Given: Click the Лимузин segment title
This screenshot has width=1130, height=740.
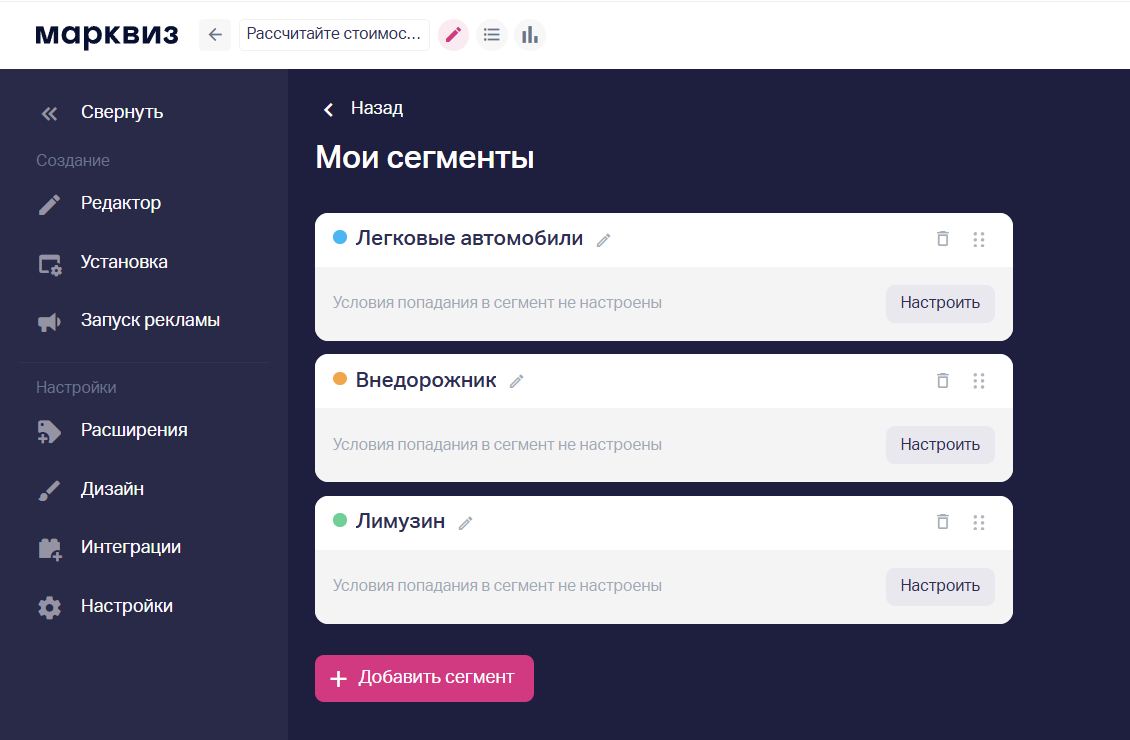Looking at the screenshot, I should (400, 521).
